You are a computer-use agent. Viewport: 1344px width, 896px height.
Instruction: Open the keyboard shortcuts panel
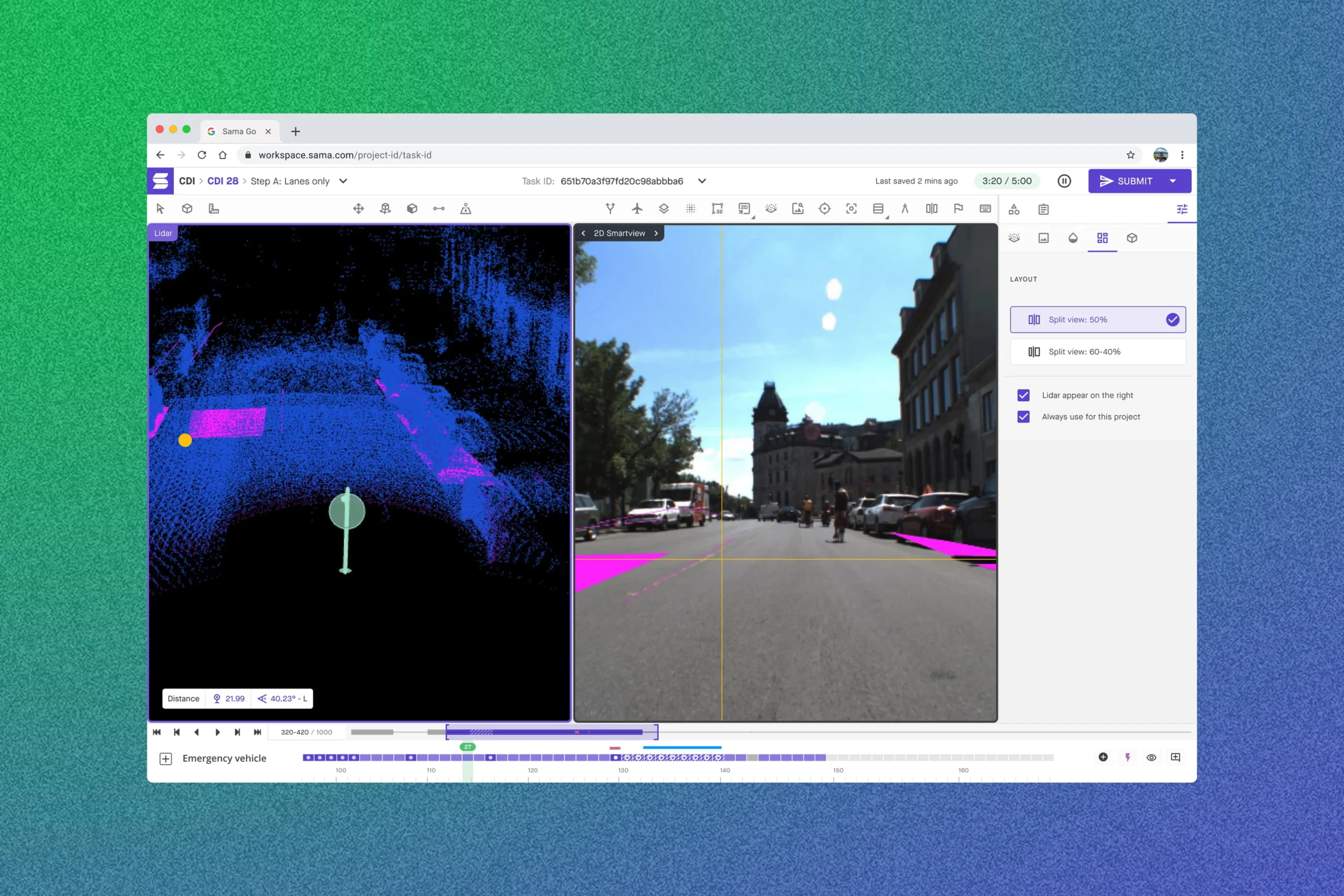point(985,208)
